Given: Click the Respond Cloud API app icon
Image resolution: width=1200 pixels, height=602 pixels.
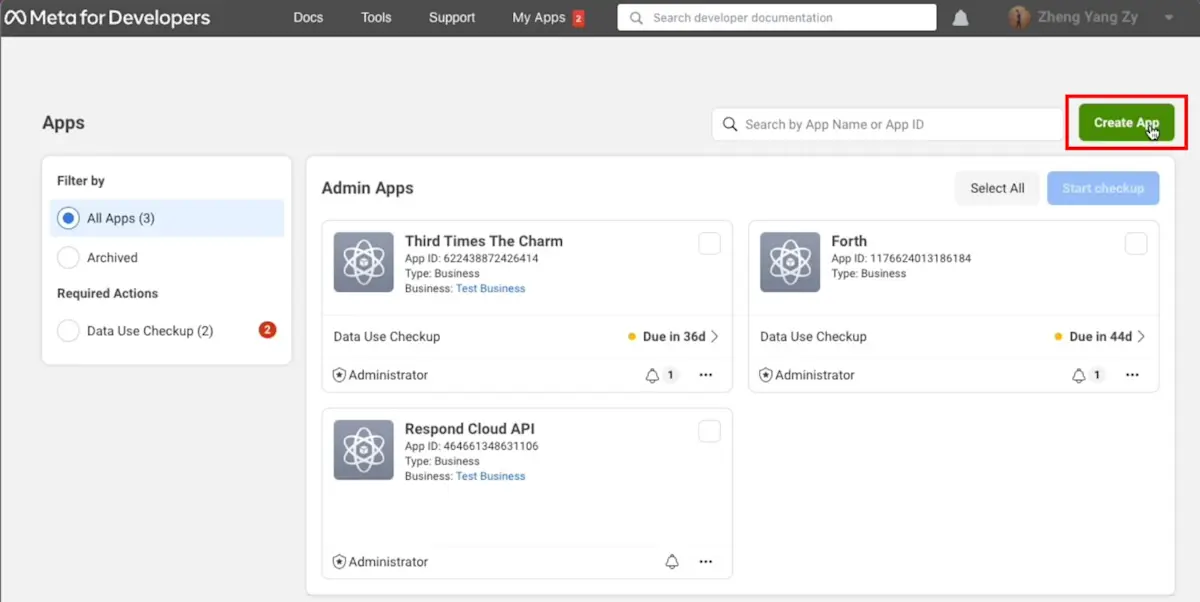Looking at the screenshot, I should pyautogui.click(x=363, y=450).
